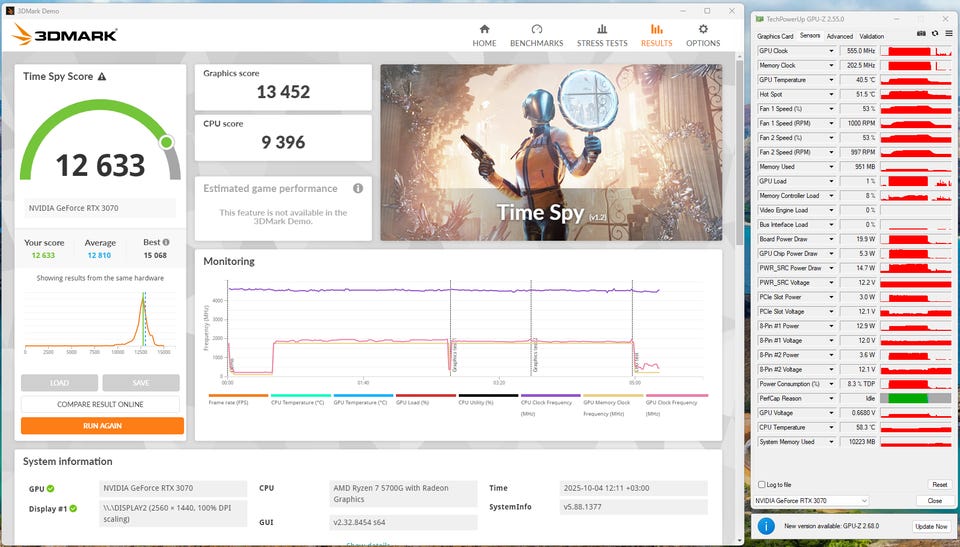Expand the Memory Clock sensor dropdown
960x547 pixels.
[831, 66]
